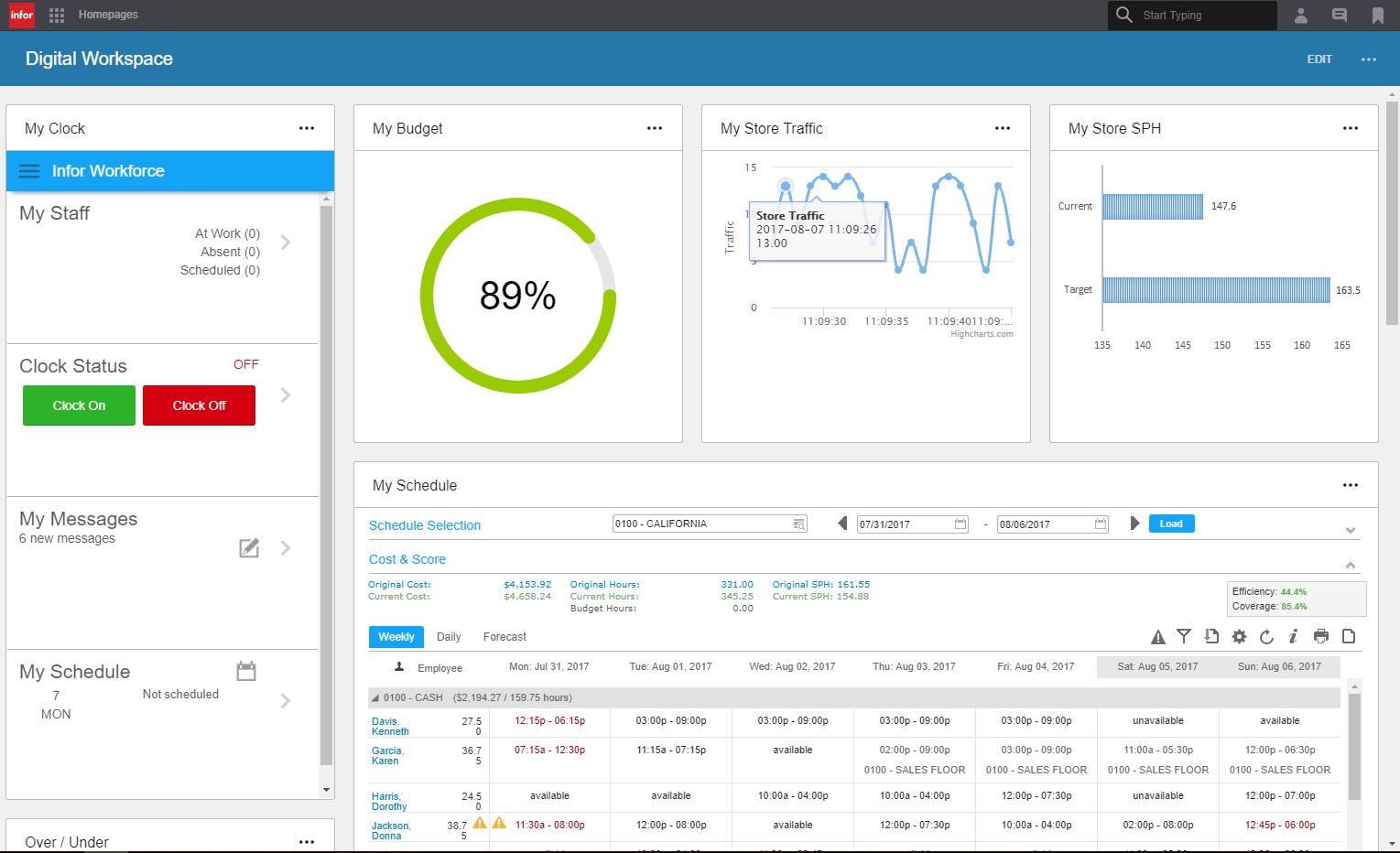Collapse the Cost & Score section

pos(1350,565)
